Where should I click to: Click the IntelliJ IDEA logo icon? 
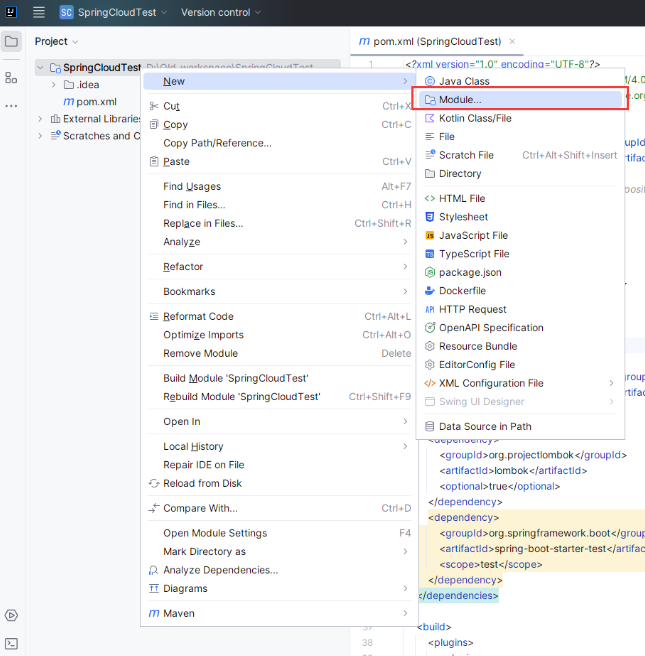point(12,12)
